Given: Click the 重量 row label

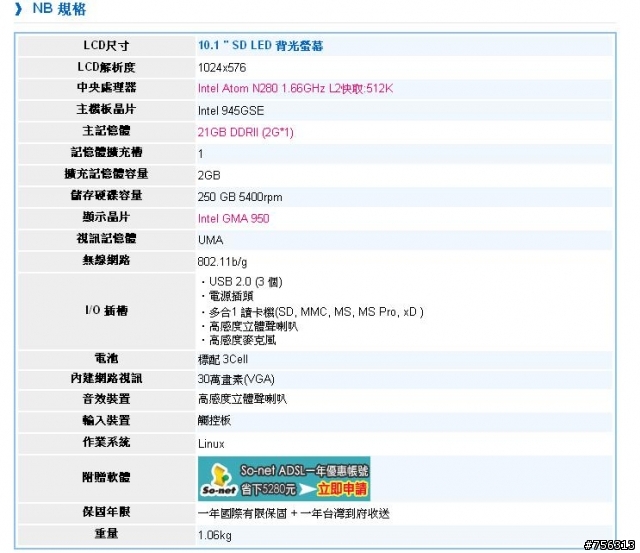Looking at the screenshot, I should click(107, 533).
